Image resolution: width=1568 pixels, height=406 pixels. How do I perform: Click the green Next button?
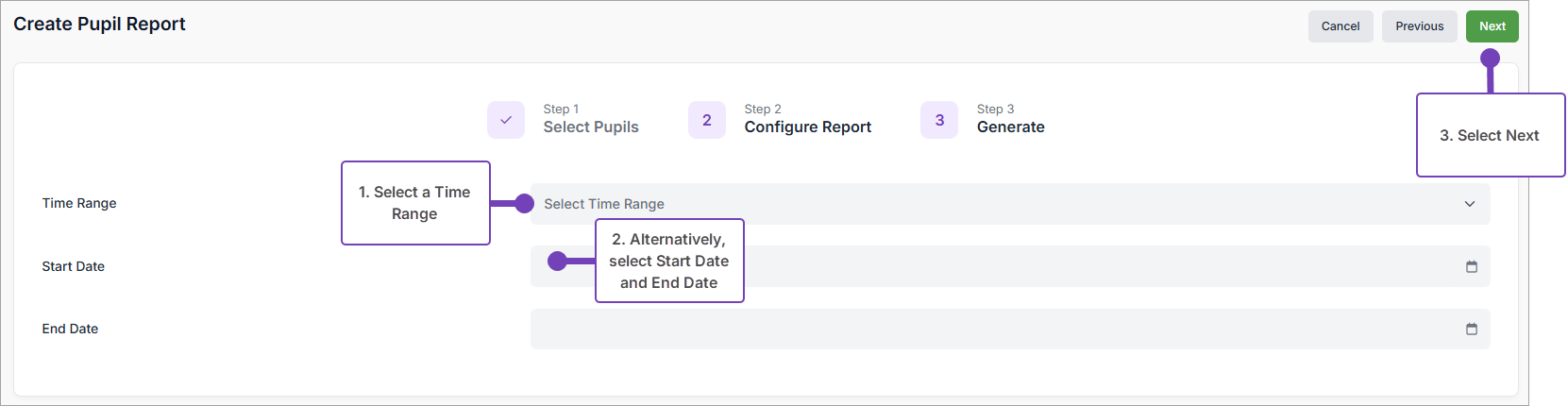coord(1492,26)
